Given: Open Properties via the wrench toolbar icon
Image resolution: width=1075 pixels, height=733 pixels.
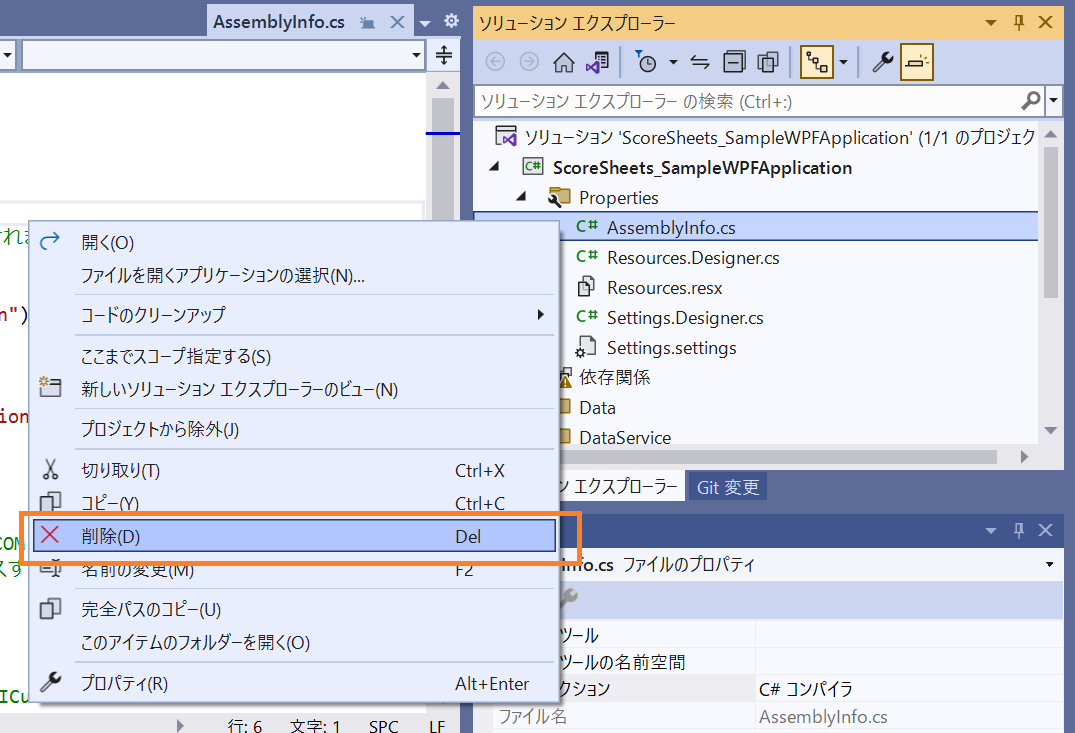Looking at the screenshot, I should [882, 62].
